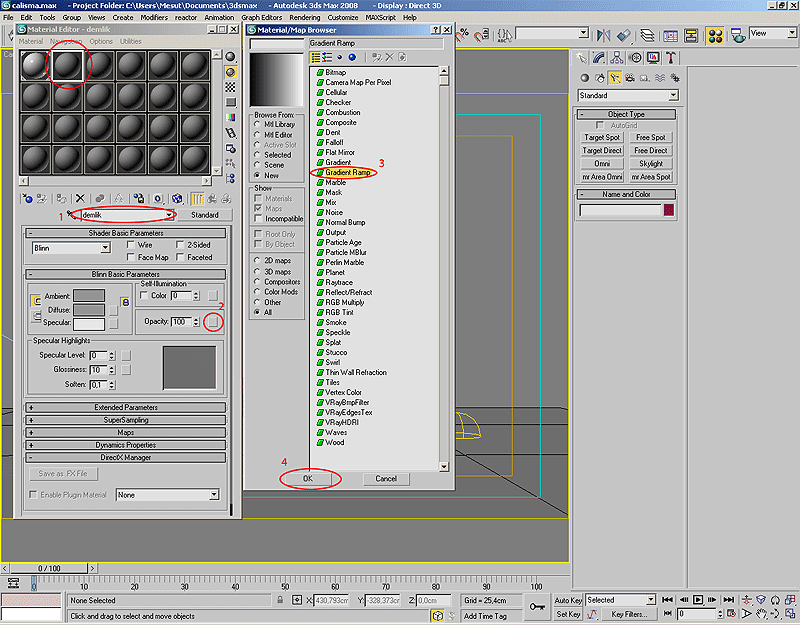The width and height of the screenshot is (800, 625).
Task: Expand the Maps rollout
Action: point(126,432)
